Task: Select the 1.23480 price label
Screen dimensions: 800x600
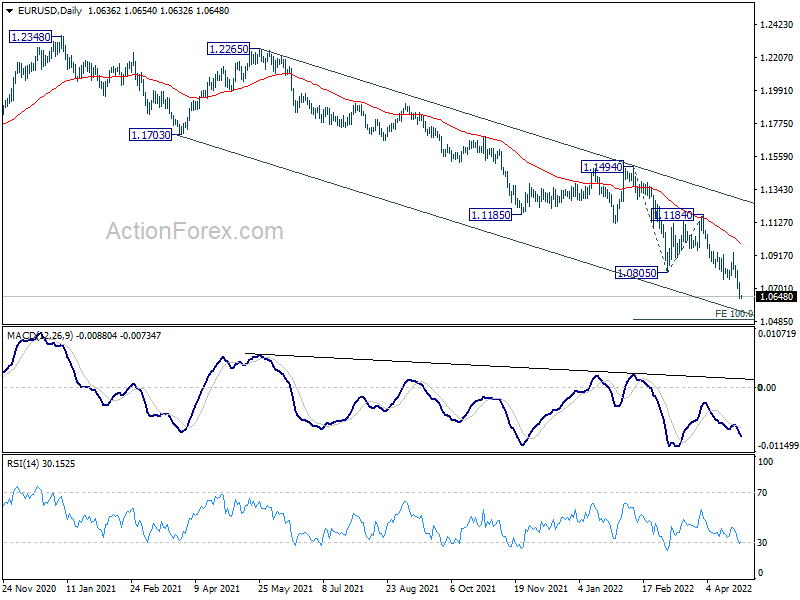Action: pos(31,37)
